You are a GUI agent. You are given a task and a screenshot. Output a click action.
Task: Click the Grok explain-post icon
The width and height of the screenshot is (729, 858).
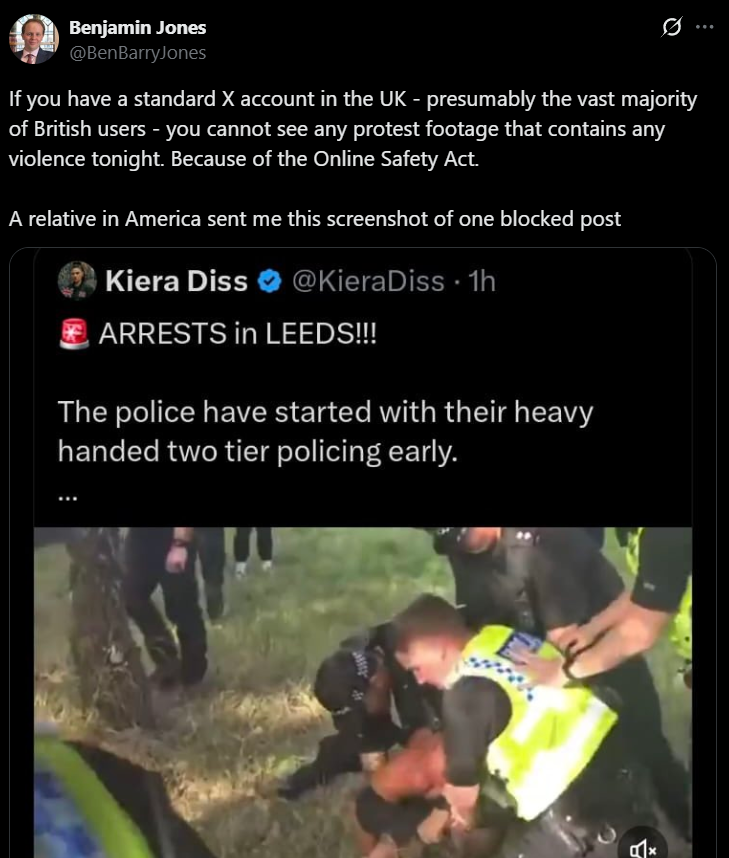pos(672,26)
